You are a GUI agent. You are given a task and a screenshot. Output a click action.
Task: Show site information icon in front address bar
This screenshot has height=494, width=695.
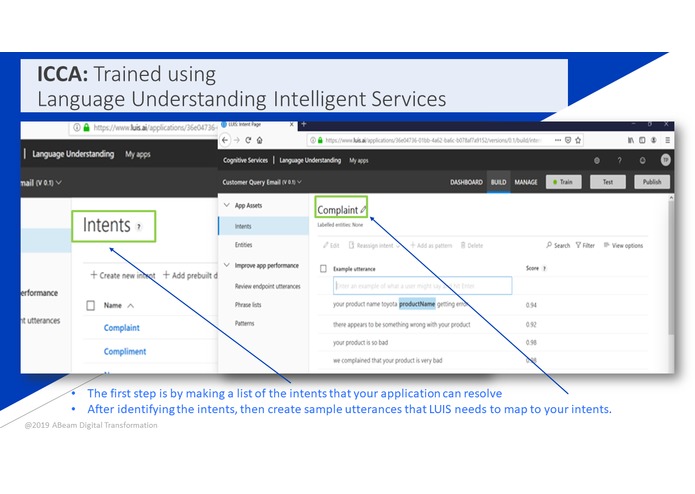[313, 140]
